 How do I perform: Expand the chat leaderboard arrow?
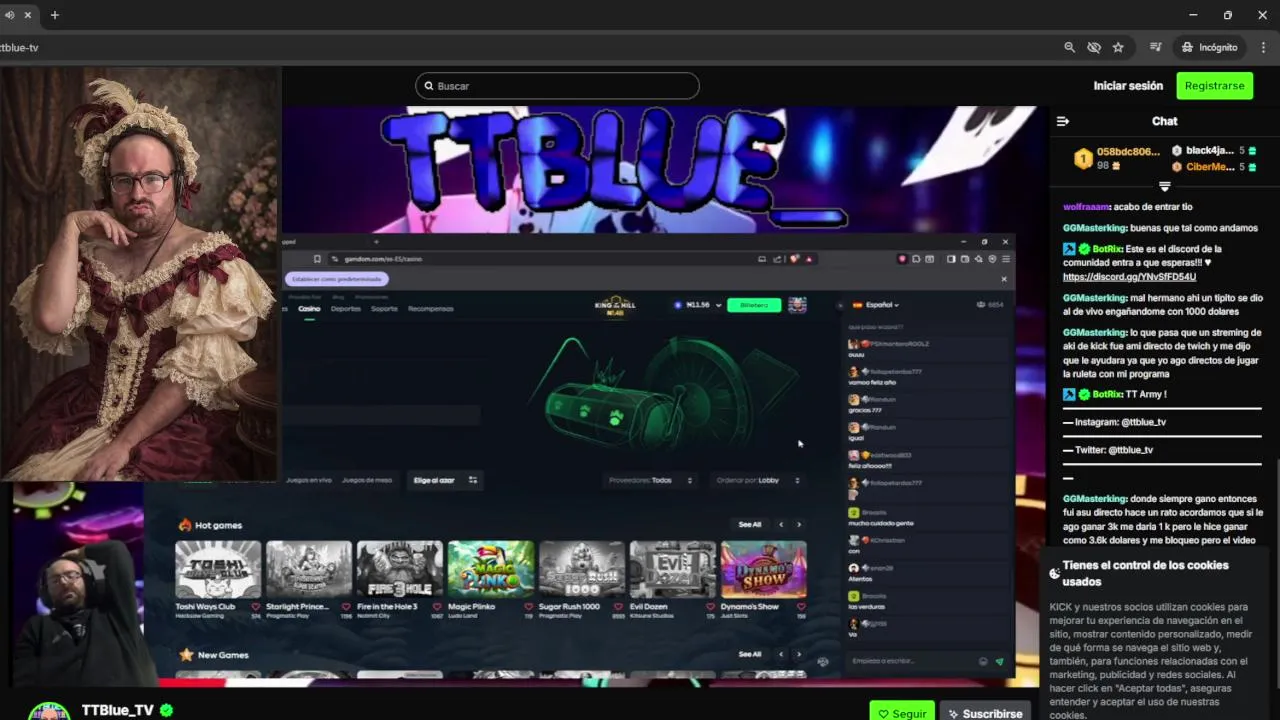tap(1165, 187)
